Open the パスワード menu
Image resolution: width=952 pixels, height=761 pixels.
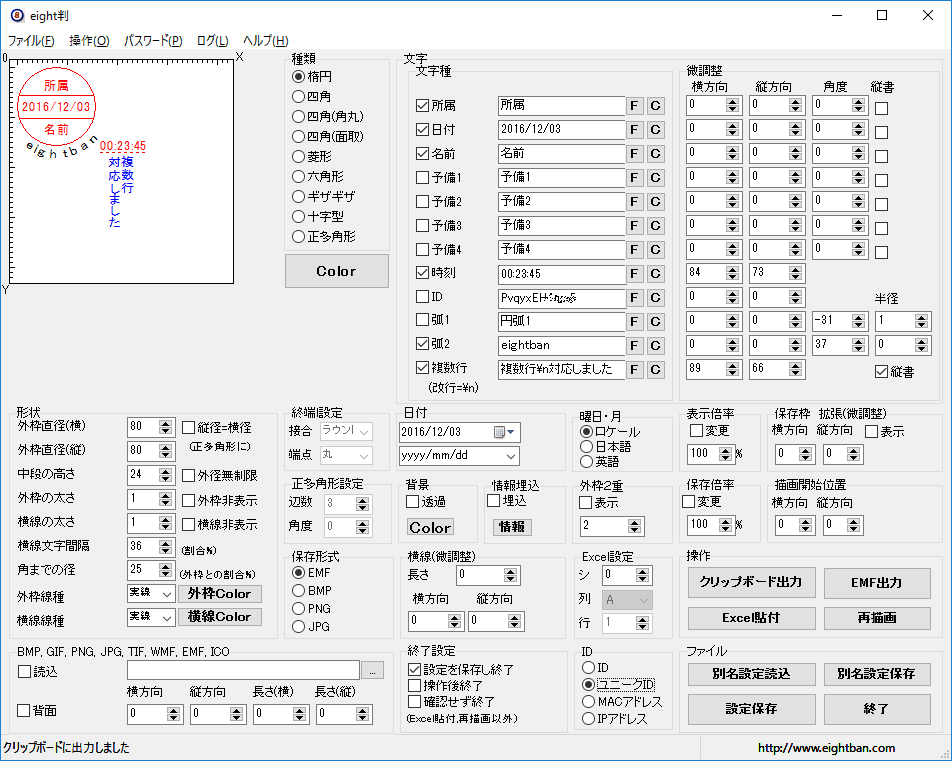coord(153,41)
